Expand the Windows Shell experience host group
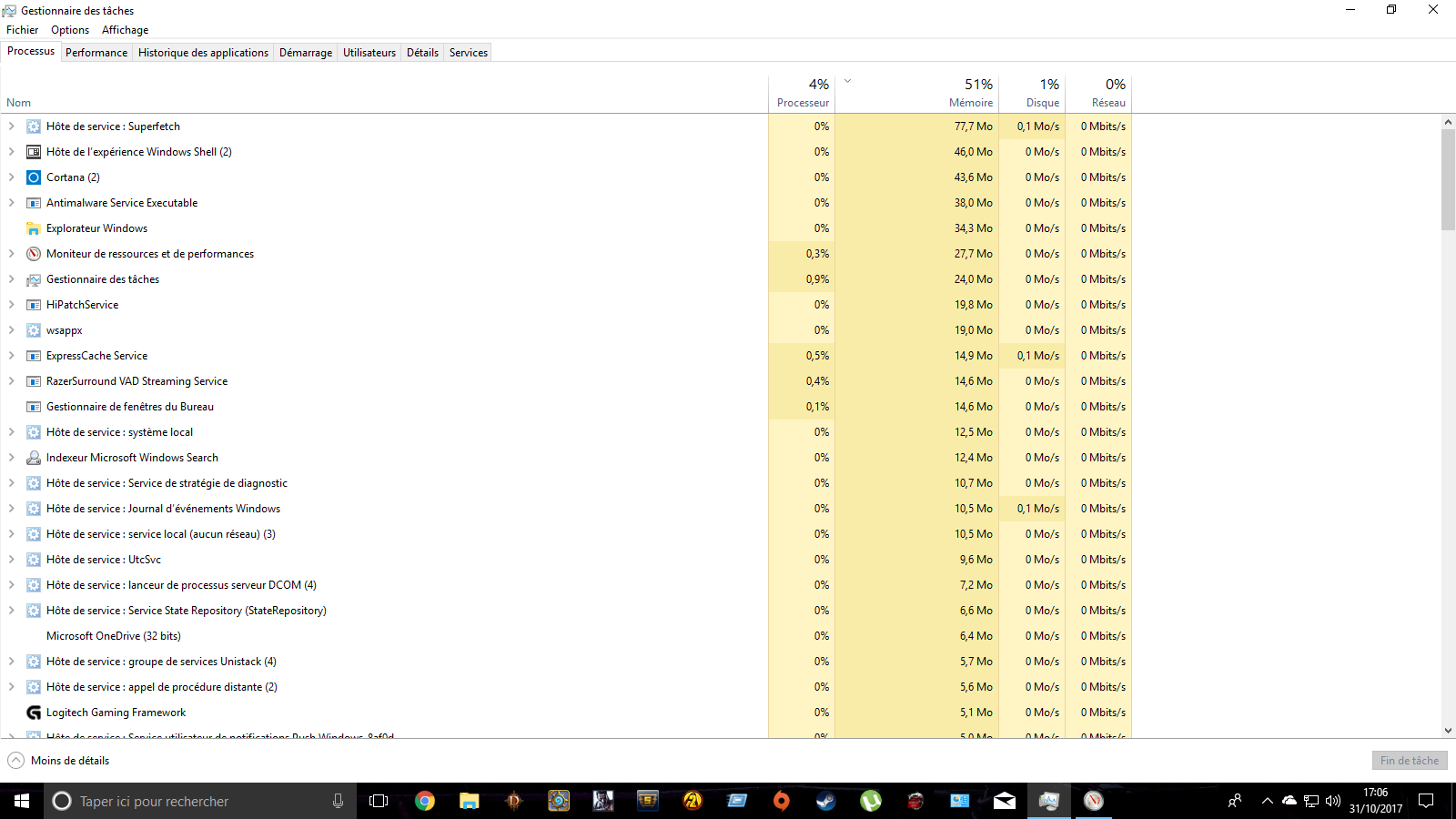This screenshot has height=819, width=1456. click(12, 152)
